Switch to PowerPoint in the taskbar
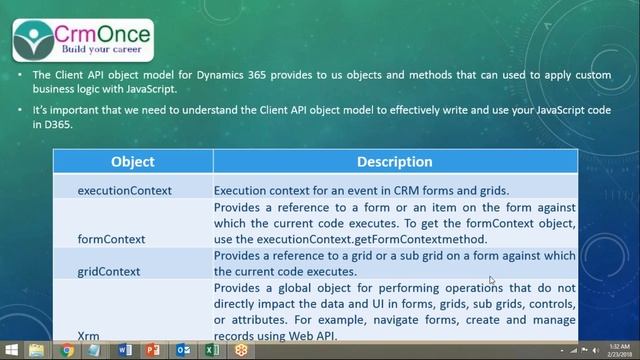640x360 pixels. tap(153, 350)
